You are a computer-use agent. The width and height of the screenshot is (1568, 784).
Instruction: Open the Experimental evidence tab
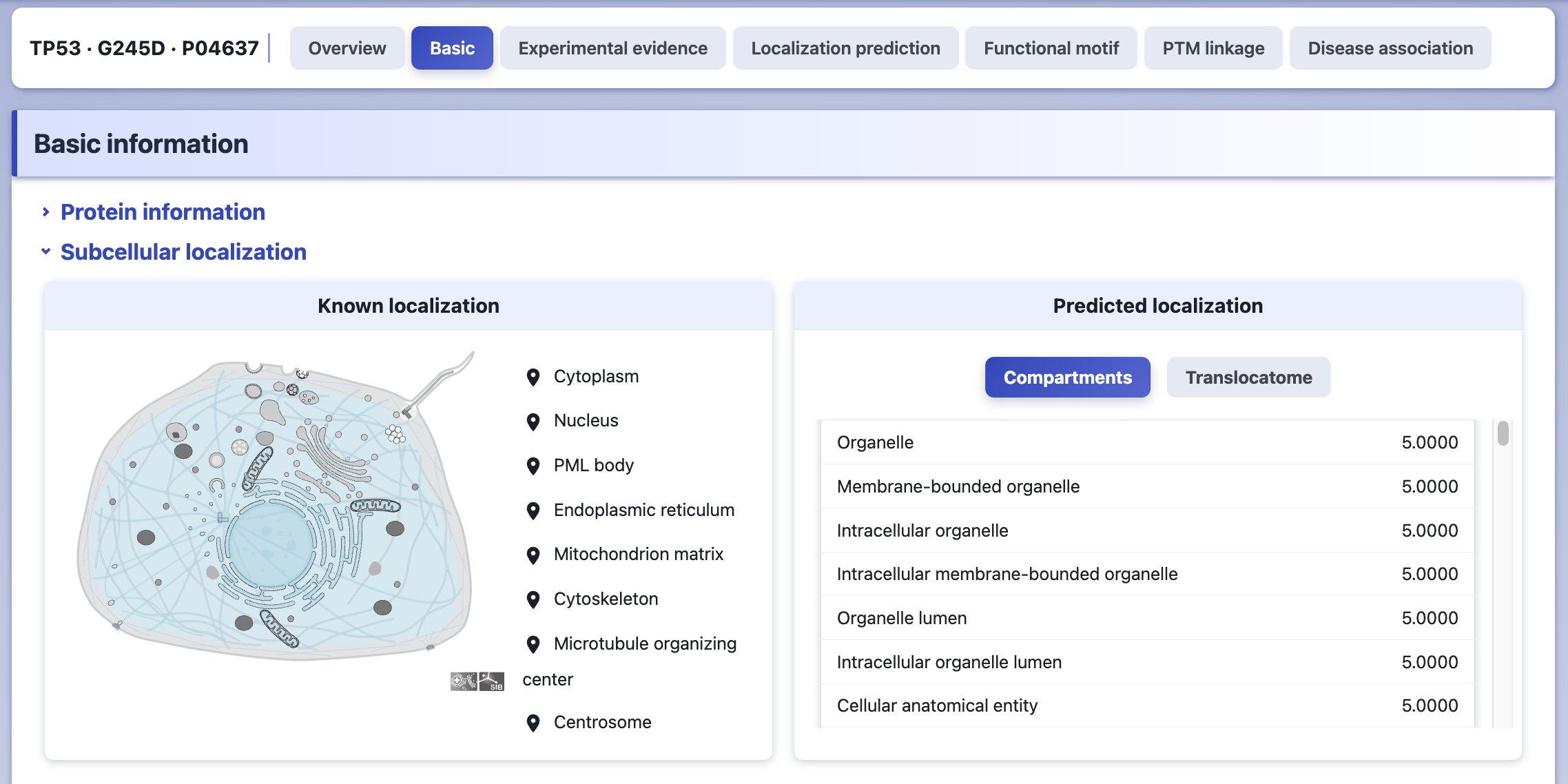tap(612, 48)
